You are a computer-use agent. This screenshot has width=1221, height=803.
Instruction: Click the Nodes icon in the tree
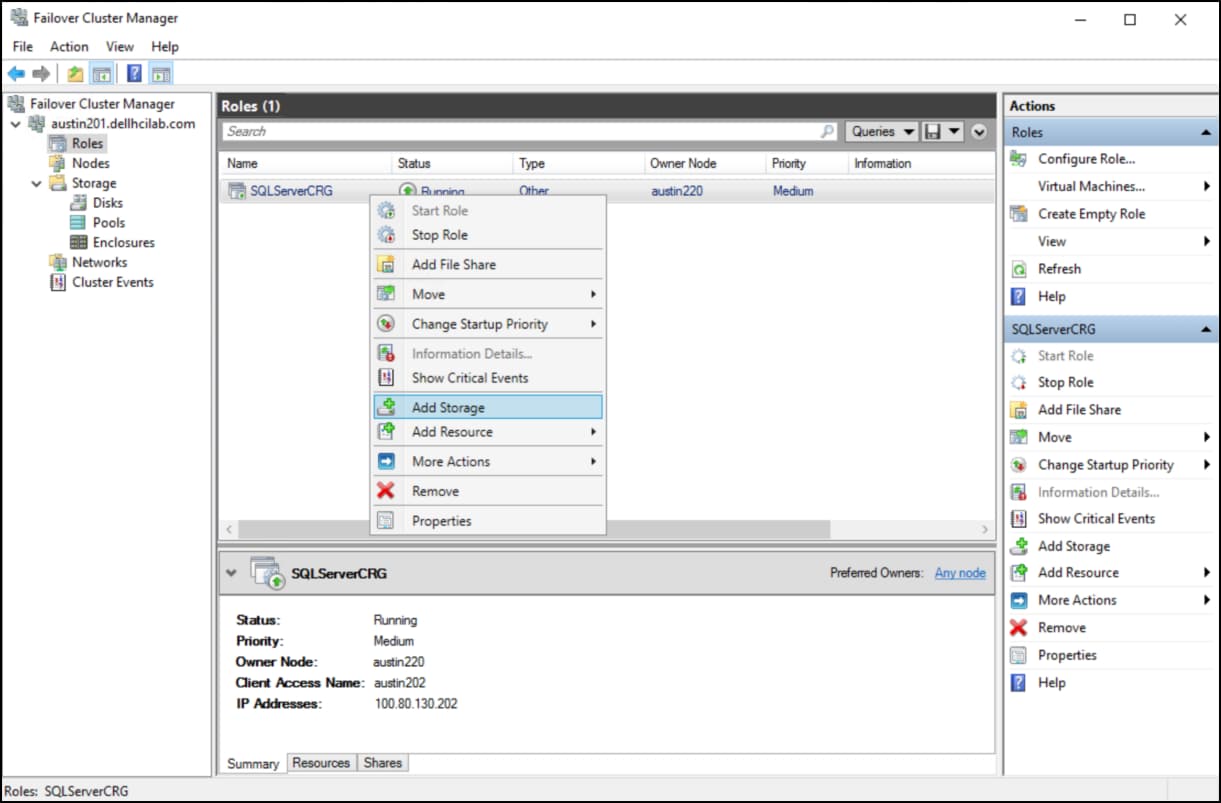(58, 163)
